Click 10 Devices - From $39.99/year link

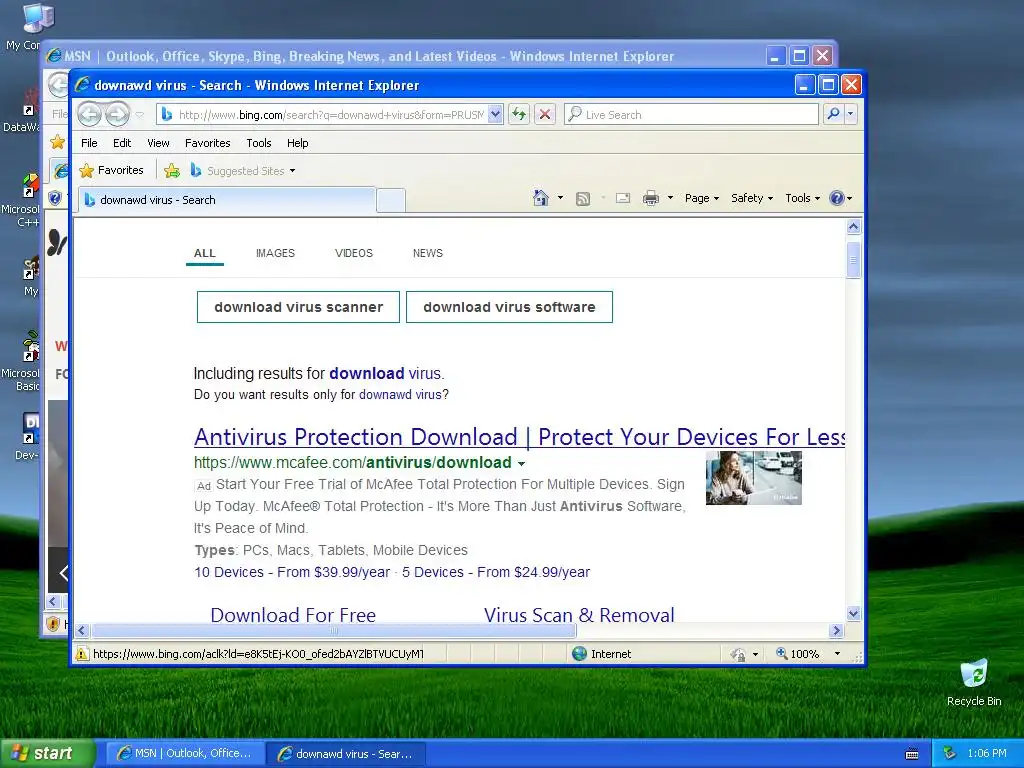(292, 572)
